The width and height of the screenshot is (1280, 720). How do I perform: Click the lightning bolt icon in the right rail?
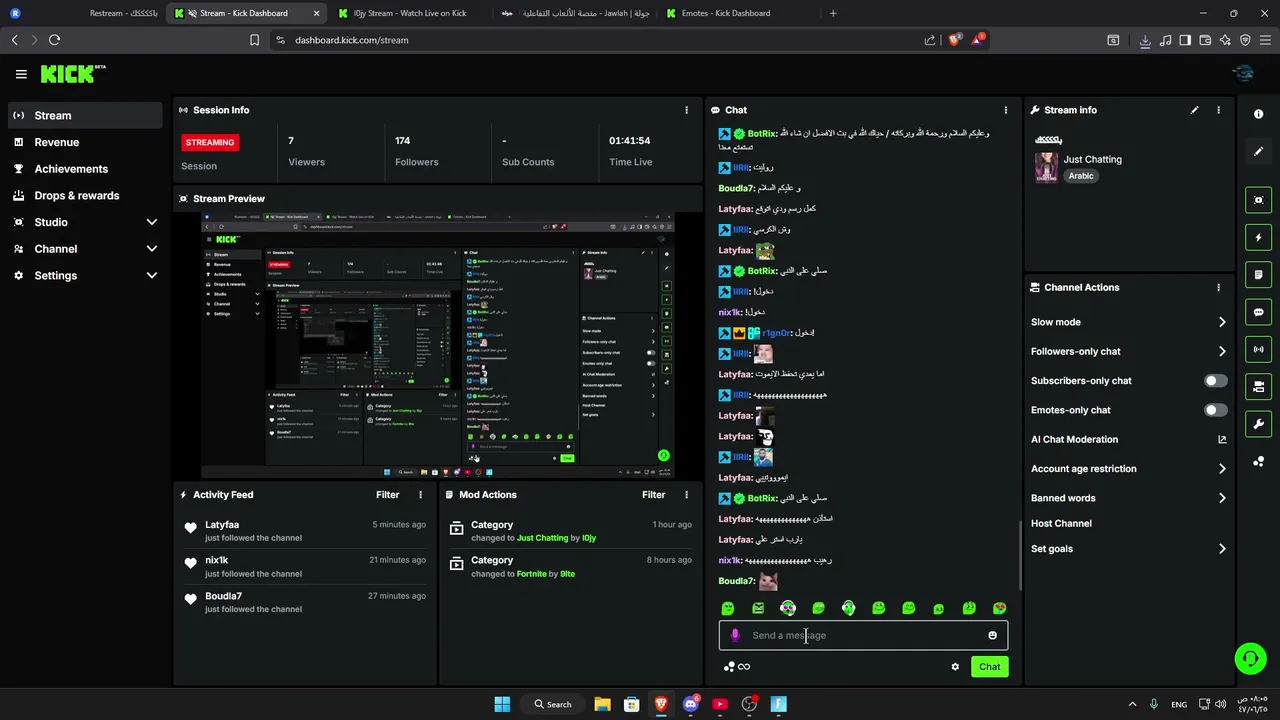(1259, 237)
